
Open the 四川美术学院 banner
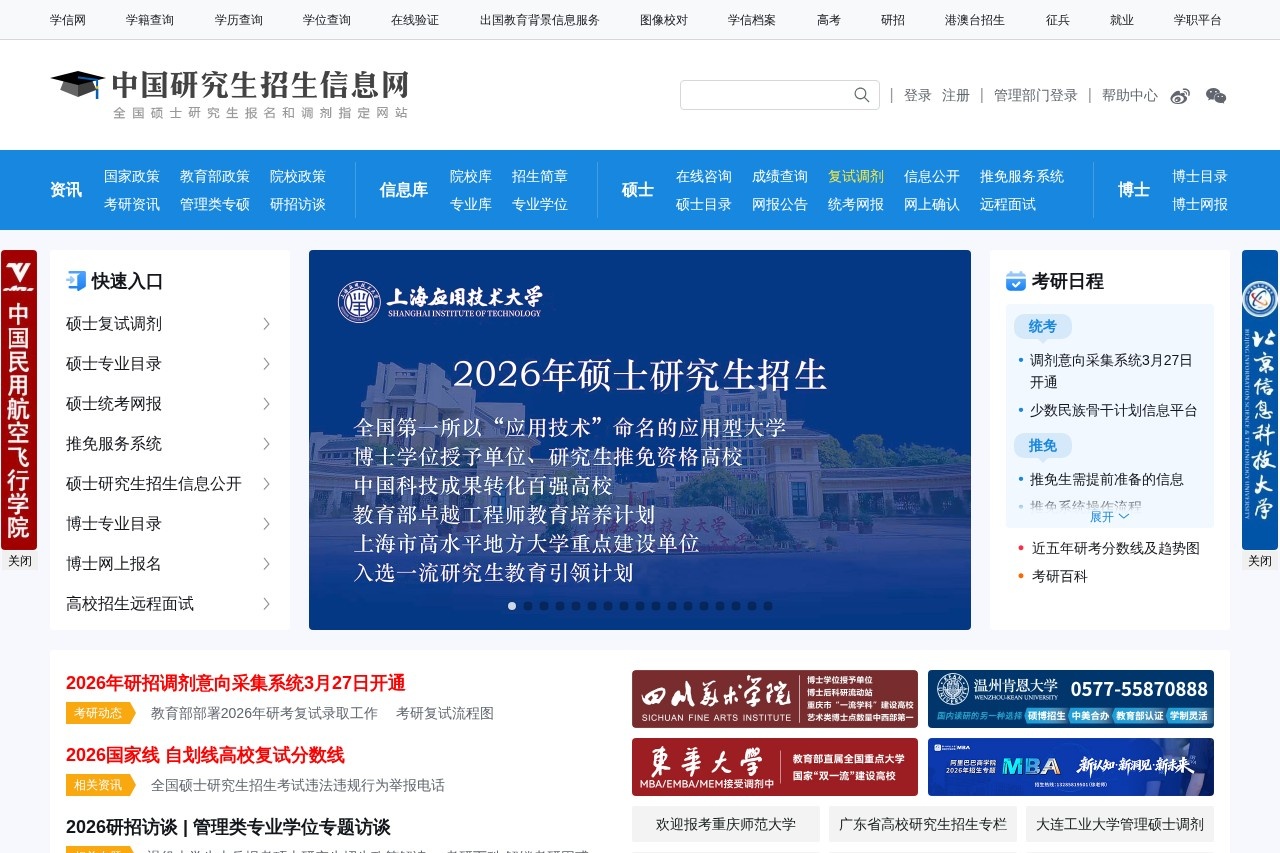[x=775, y=699]
